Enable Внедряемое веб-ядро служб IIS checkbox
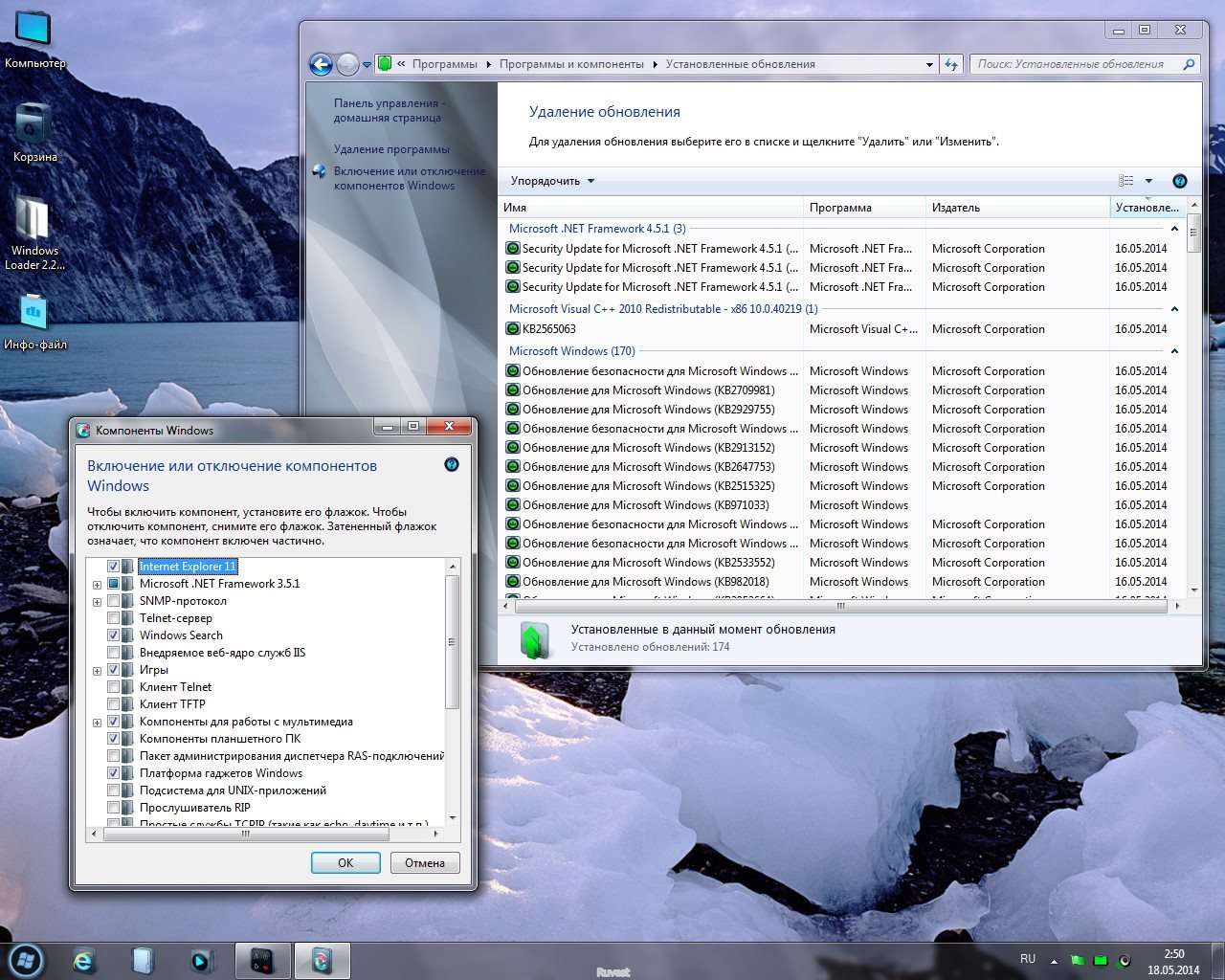The height and width of the screenshot is (980, 1225). coord(114,653)
